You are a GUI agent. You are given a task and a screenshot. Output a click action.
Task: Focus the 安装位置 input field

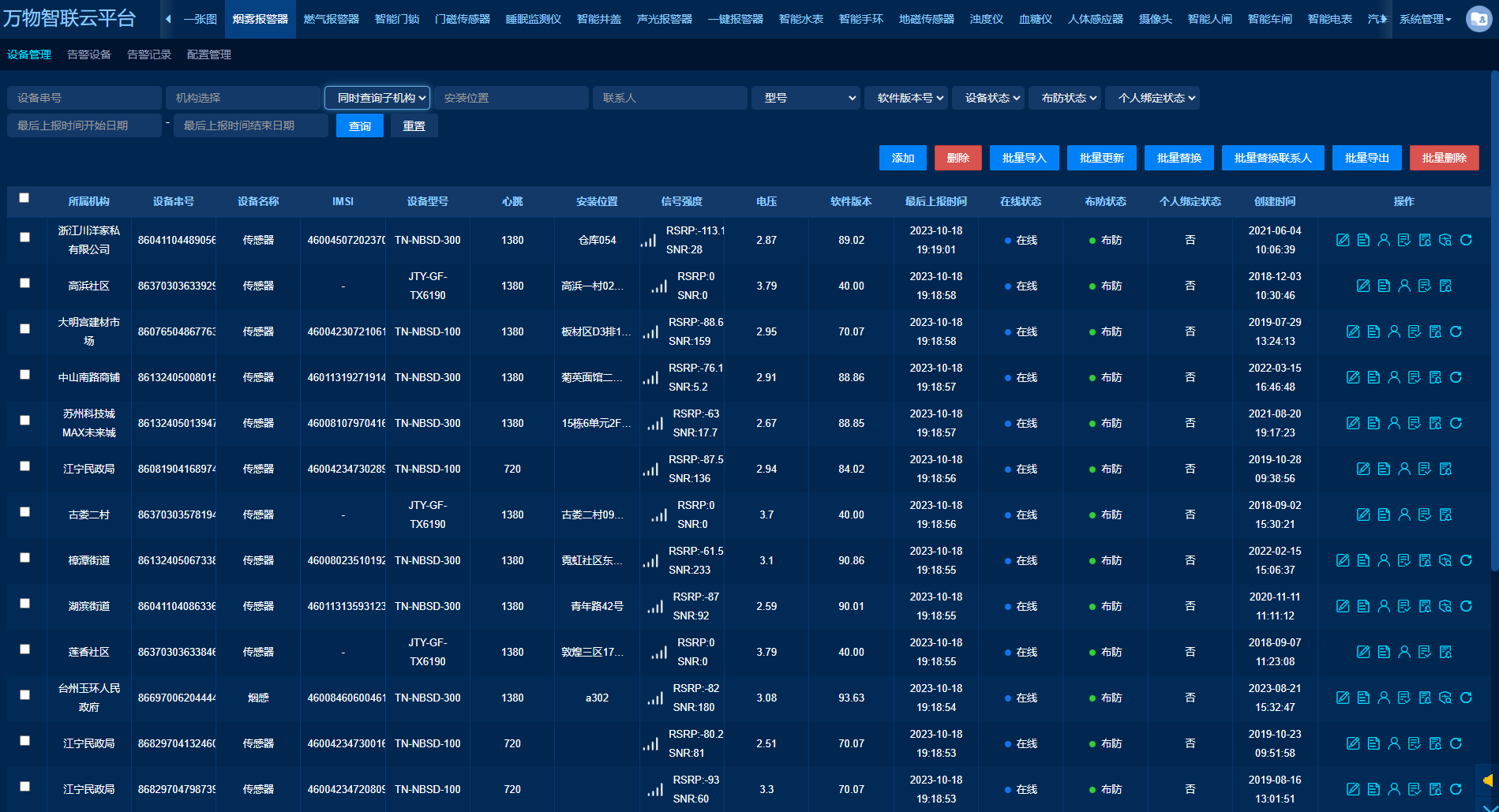(x=512, y=98)
